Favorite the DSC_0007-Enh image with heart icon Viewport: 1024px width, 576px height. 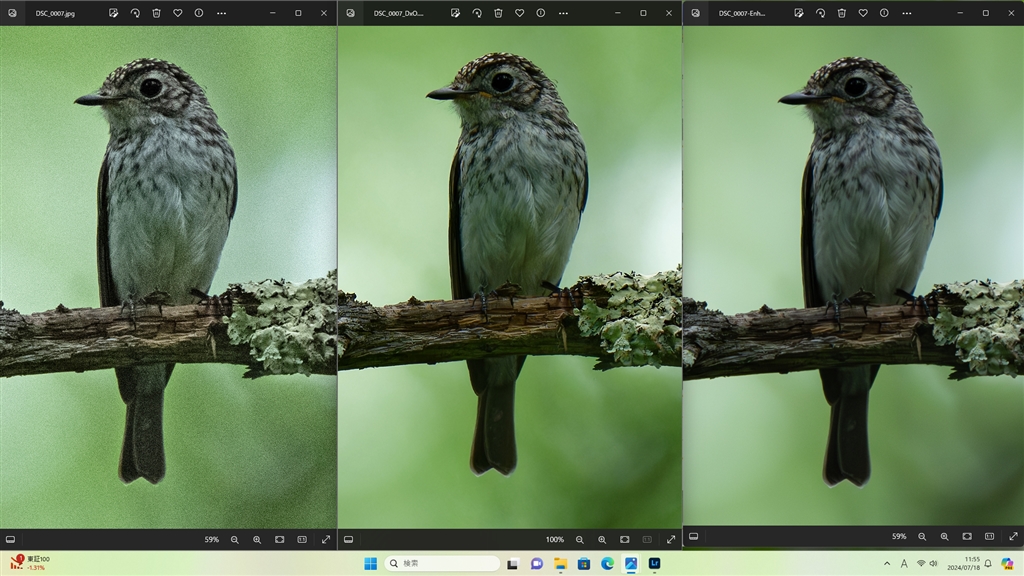862,13
